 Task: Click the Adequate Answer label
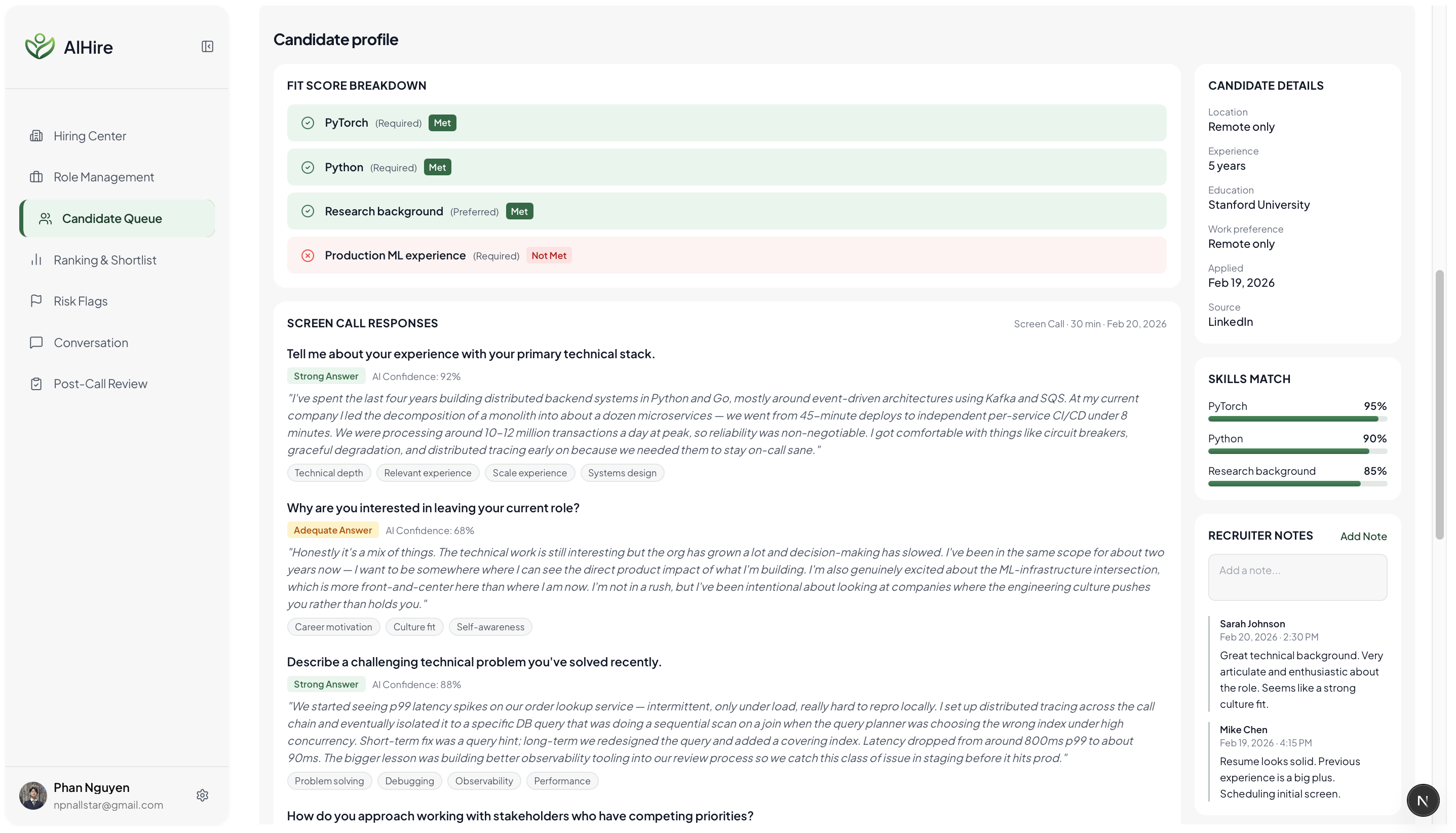point(332,530)
